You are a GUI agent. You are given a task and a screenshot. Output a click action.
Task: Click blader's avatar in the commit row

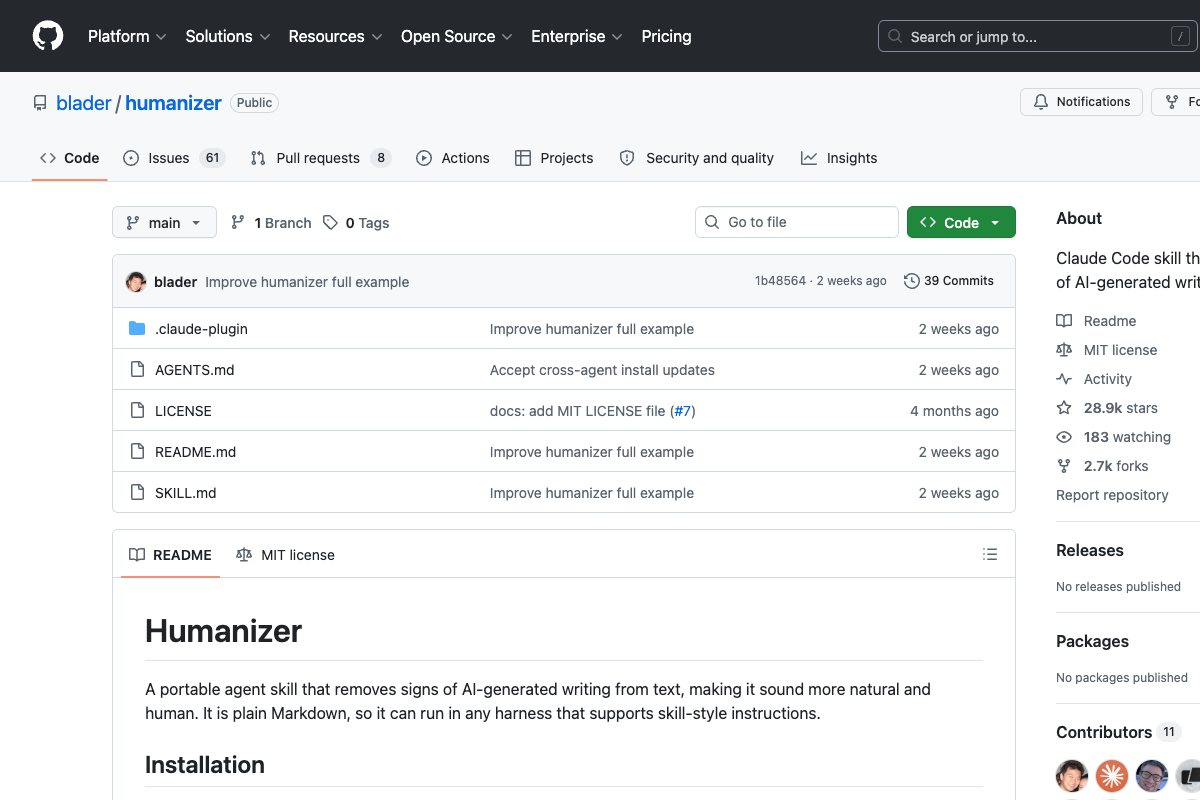coord(136,282)
